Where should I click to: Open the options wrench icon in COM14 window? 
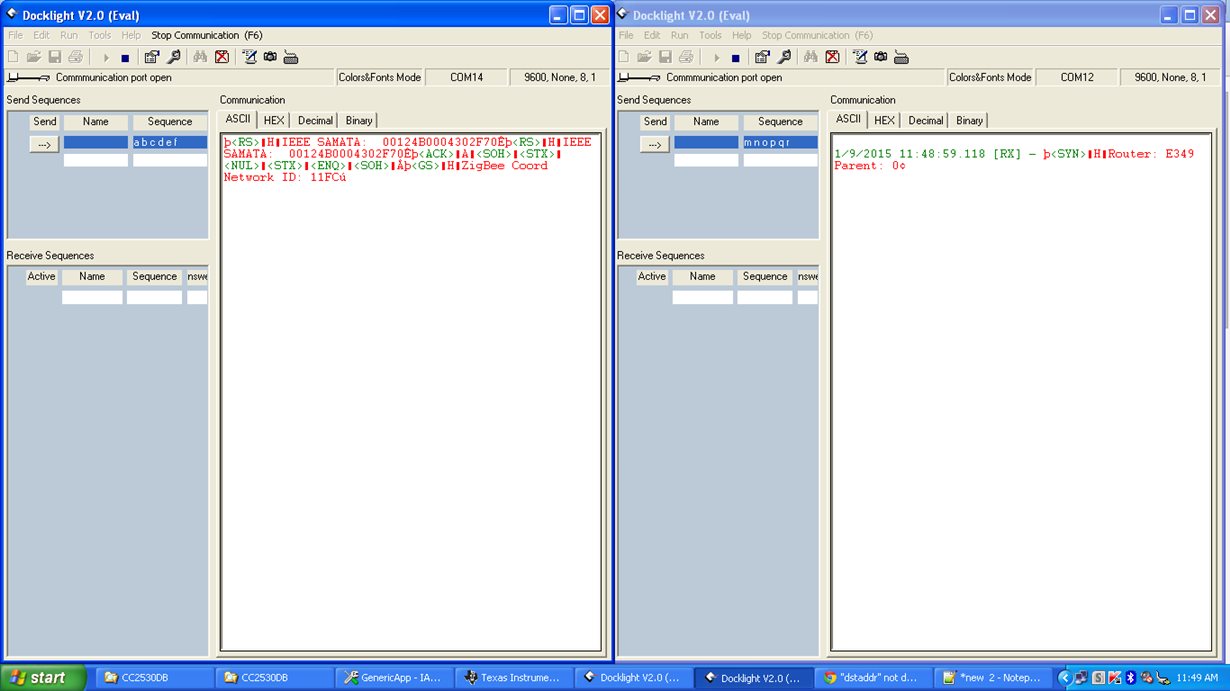coord(174,57)
